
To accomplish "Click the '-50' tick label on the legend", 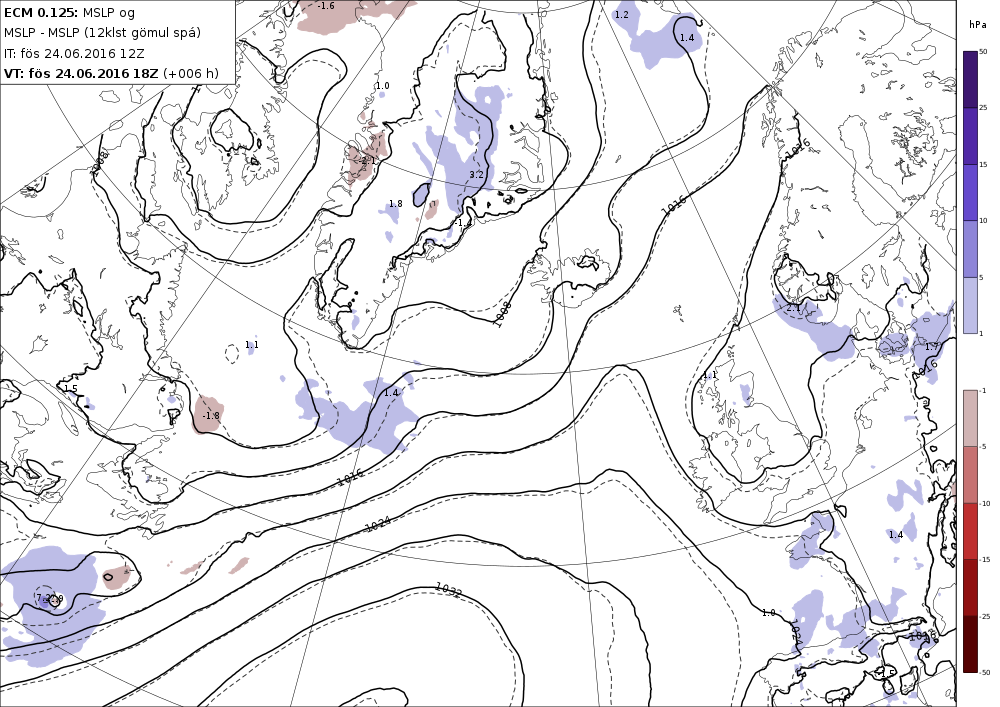I will click(984, 673).
